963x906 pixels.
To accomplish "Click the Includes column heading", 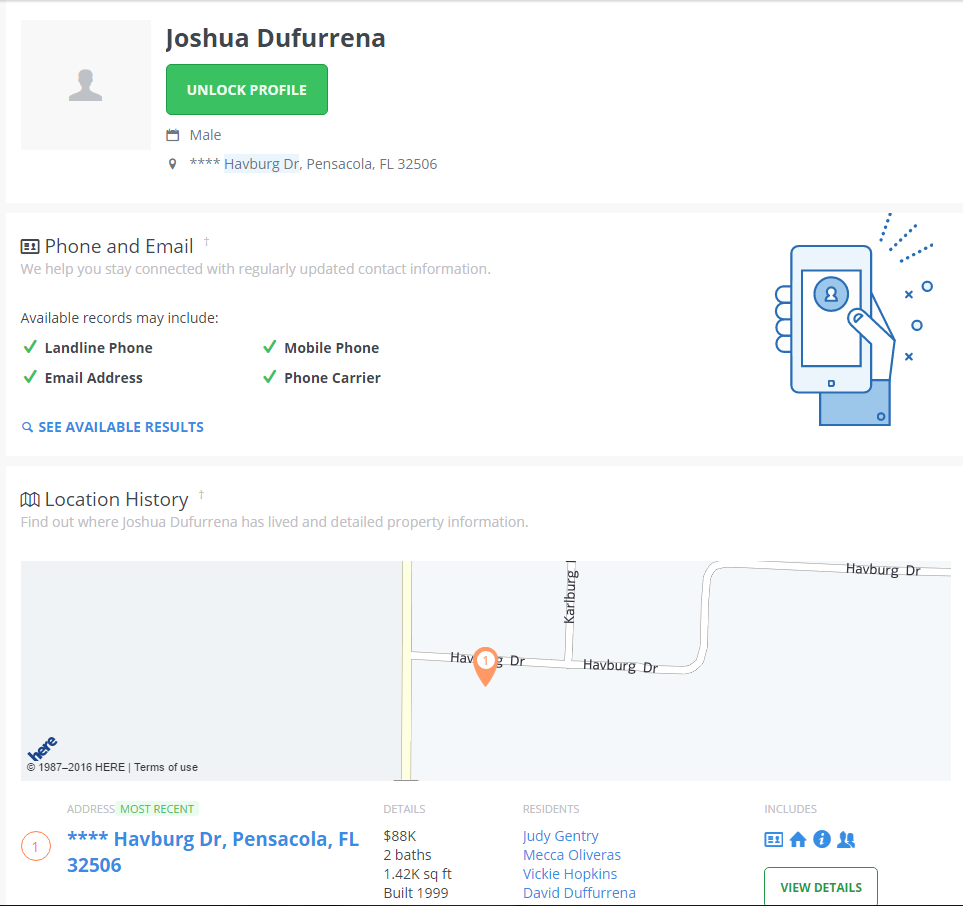I will (790, 809).
